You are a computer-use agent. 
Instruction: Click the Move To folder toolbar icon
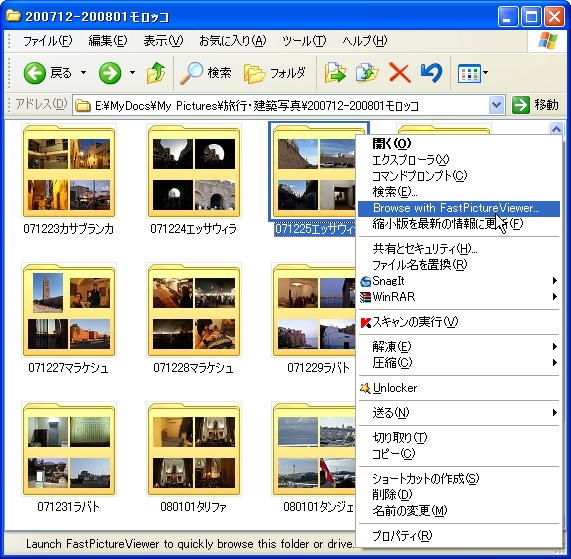pos(335,73)
